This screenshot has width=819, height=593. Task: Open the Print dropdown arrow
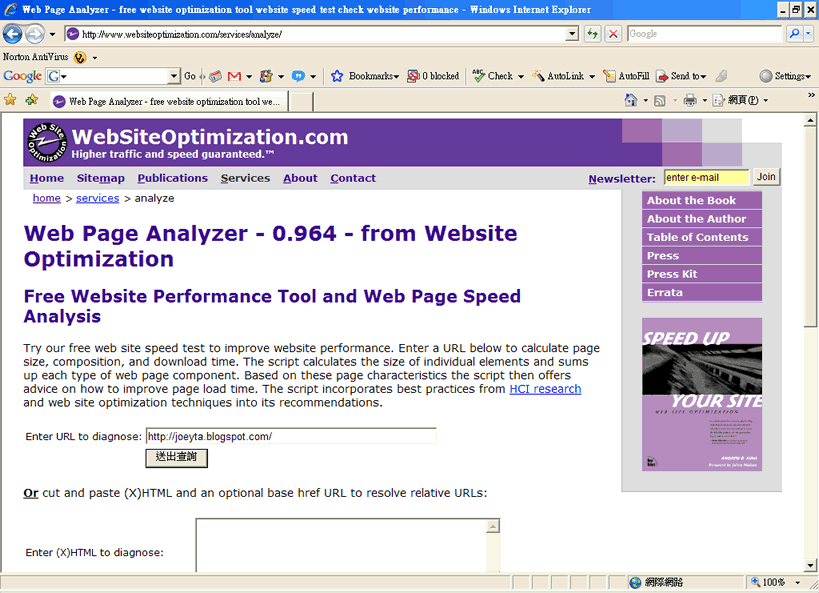(x=705, y=100)
